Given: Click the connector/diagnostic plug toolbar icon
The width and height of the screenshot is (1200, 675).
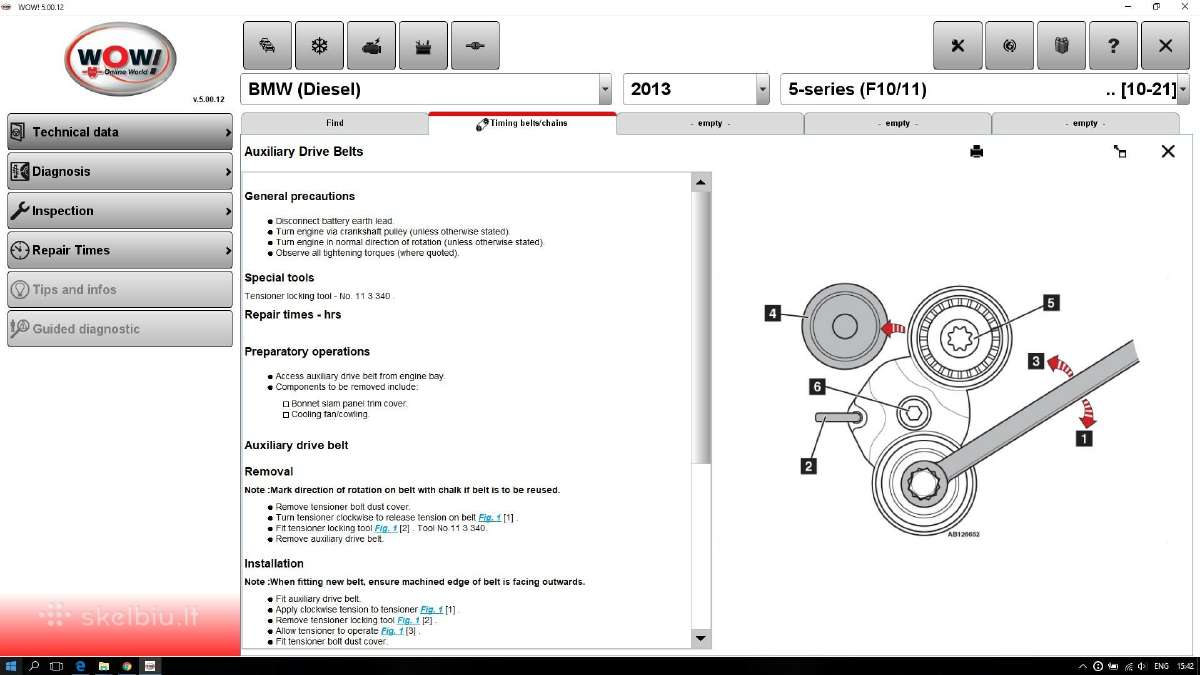Looking at the screenshot, I should coord(475,46).
